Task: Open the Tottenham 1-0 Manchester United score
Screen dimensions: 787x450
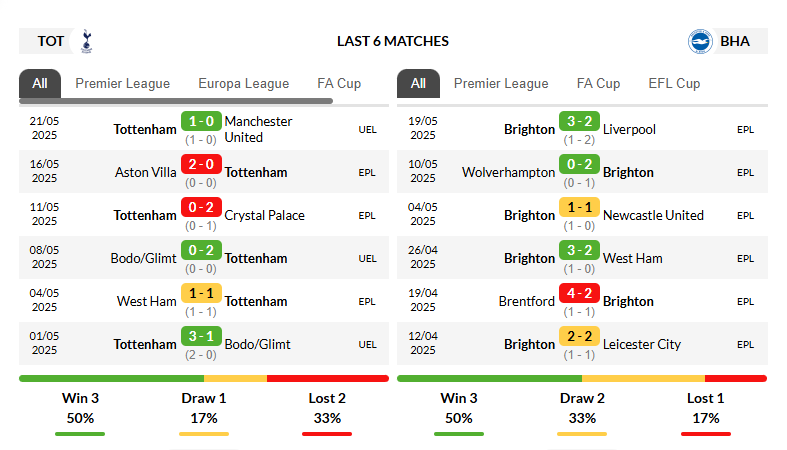Action: [201, 121]
